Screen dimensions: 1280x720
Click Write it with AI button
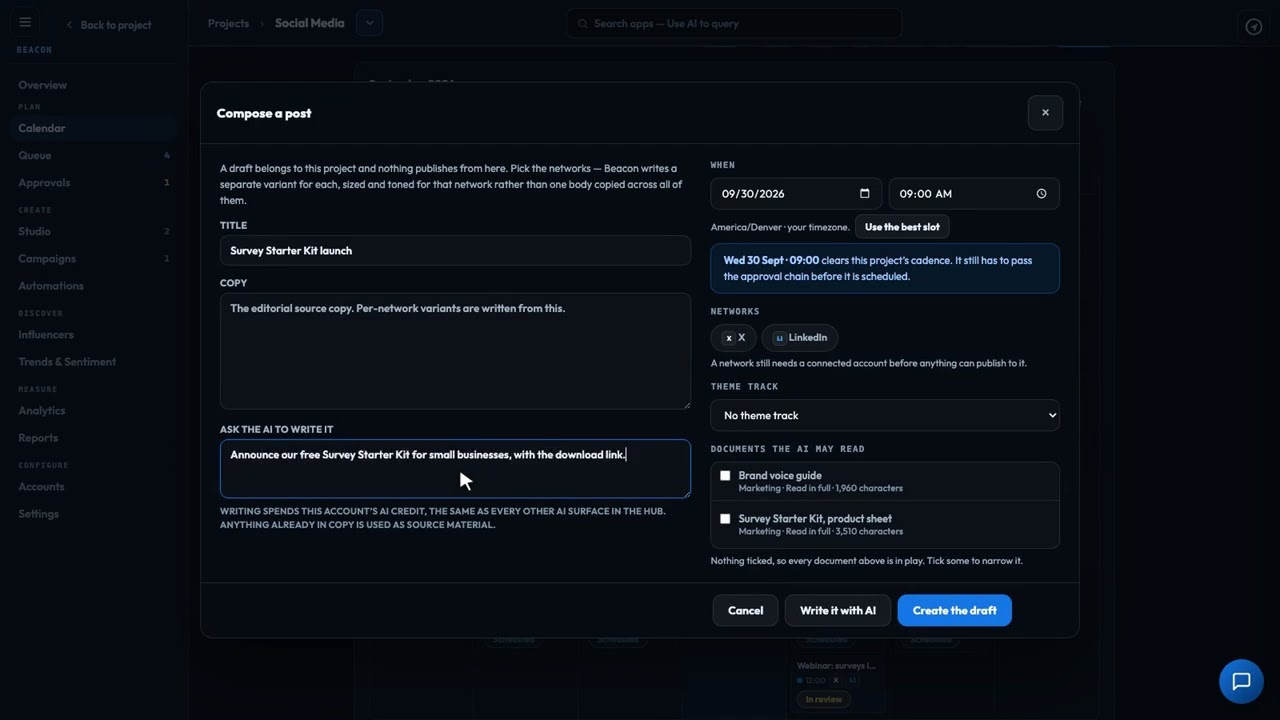[x=838, y=610]
